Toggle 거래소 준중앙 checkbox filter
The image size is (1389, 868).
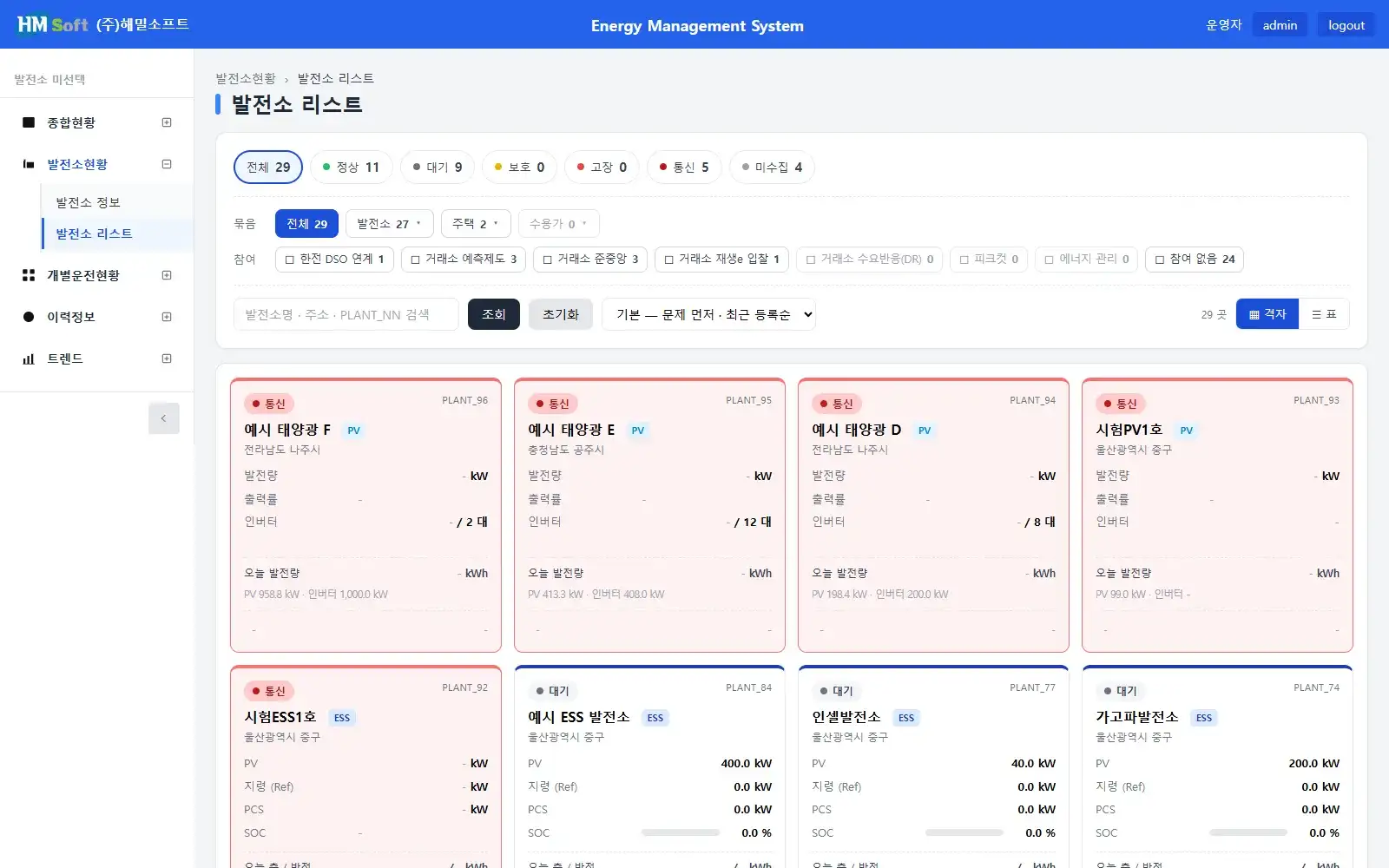click(x=590, y=259)
